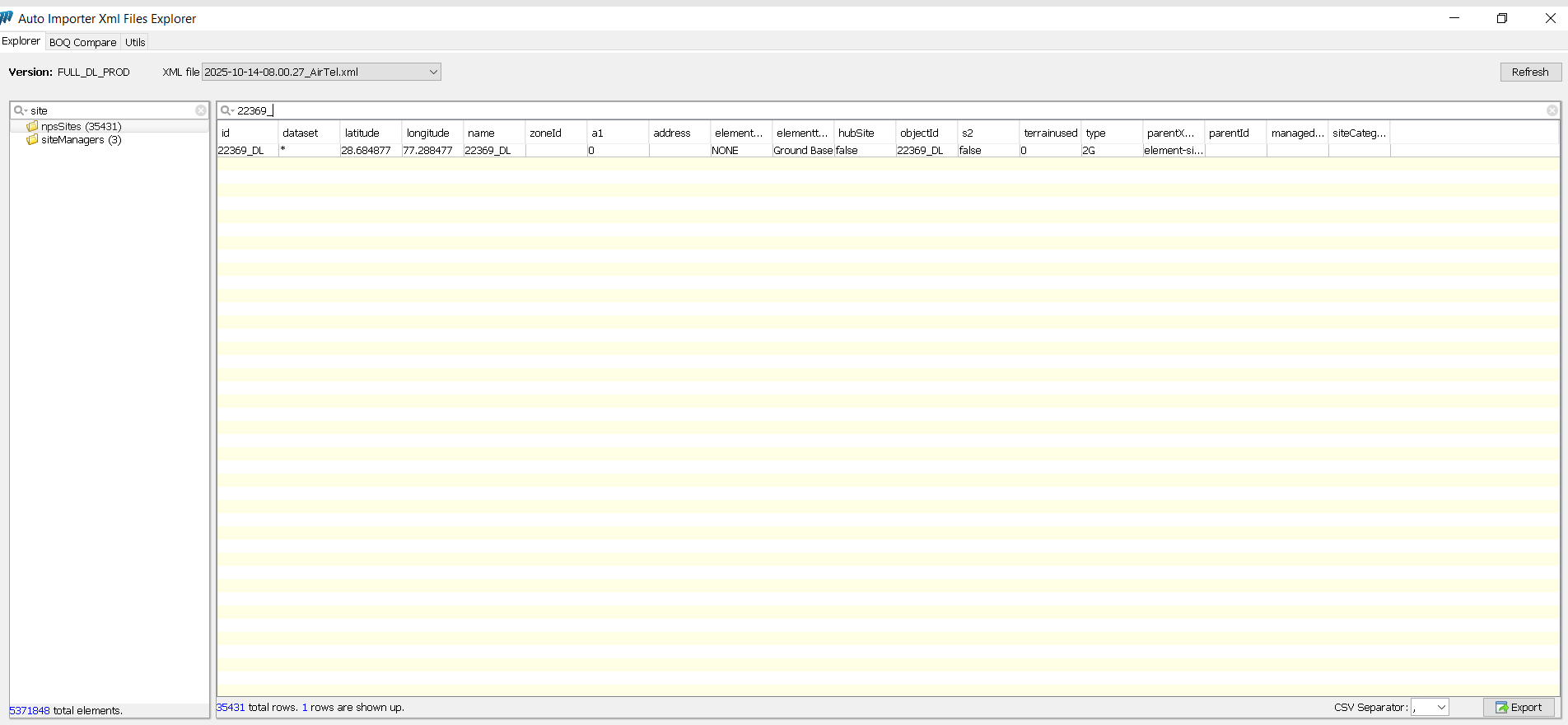The image size is (1568, 725).
Task: Select the npsSites (35431) tree node
Action: (x=81, y=126)
